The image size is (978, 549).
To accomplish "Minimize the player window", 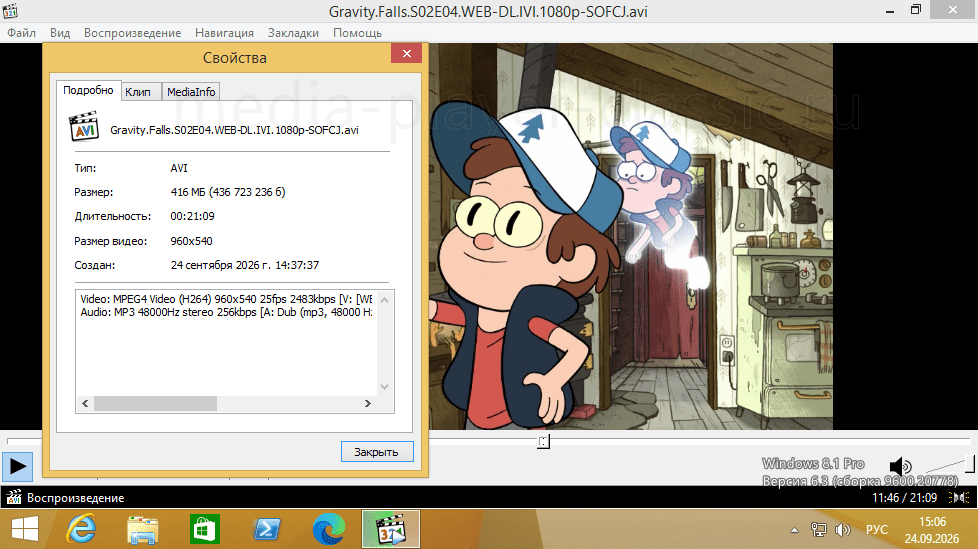I will 890,11.
